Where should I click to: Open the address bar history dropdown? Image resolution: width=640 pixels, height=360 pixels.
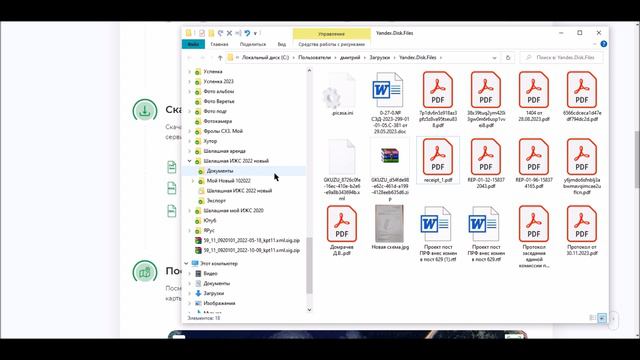tap(494, 58)
